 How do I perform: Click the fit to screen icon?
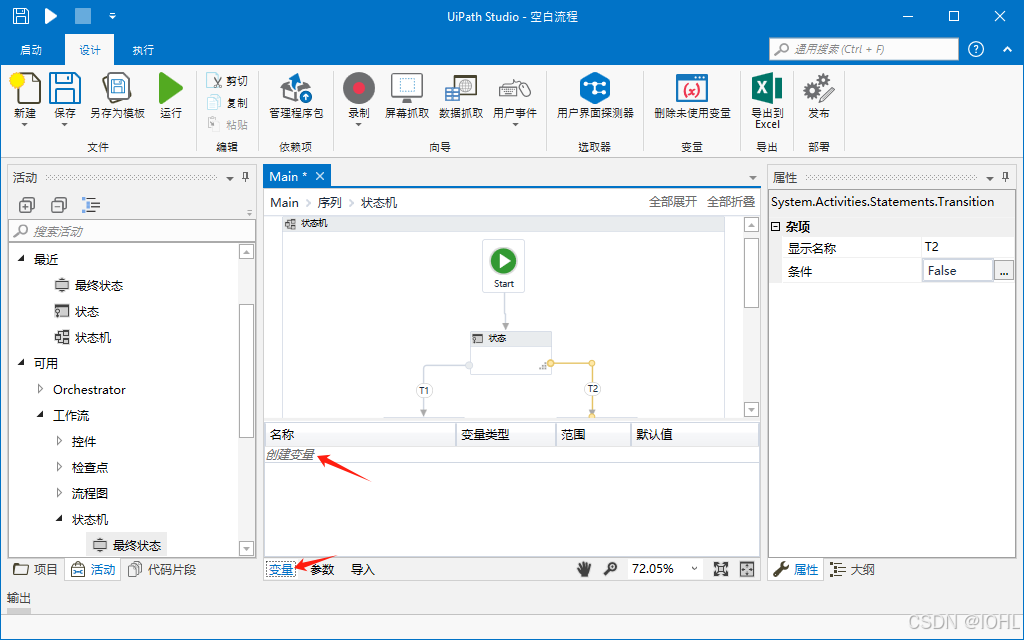pyautogui.click(x=720, y=569)
